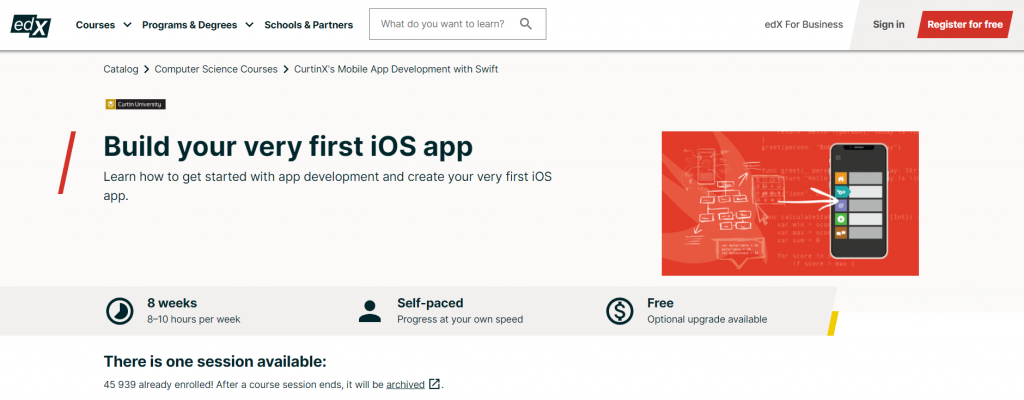Click the external link icon after archived
This screenshot has width=1024, height=400.
coord(434,384)
